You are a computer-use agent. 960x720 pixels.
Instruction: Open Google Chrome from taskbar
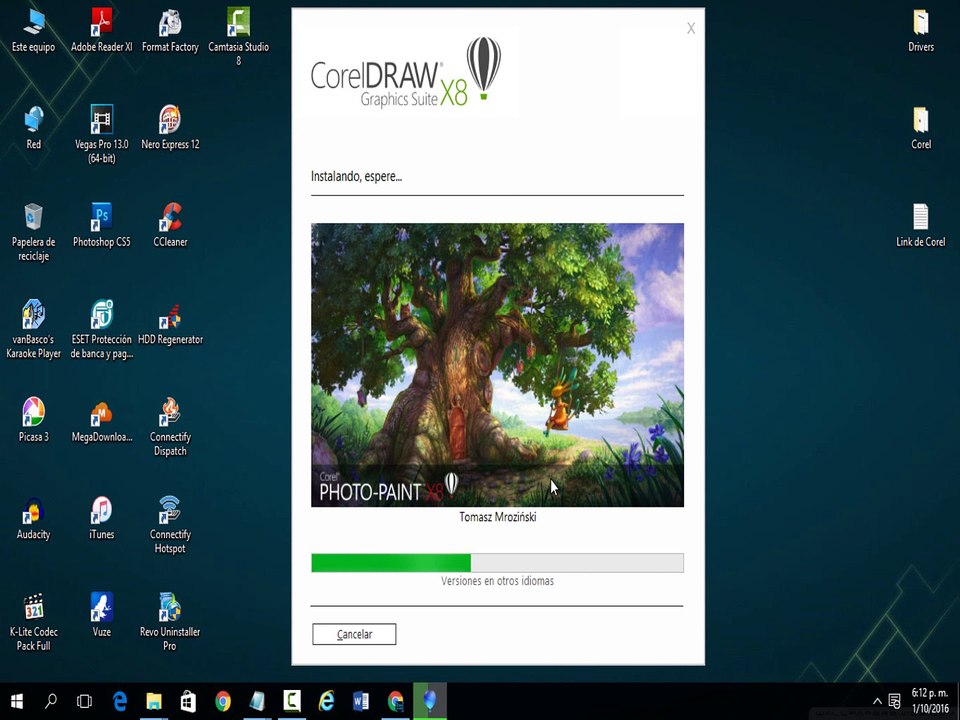point(223,701)
